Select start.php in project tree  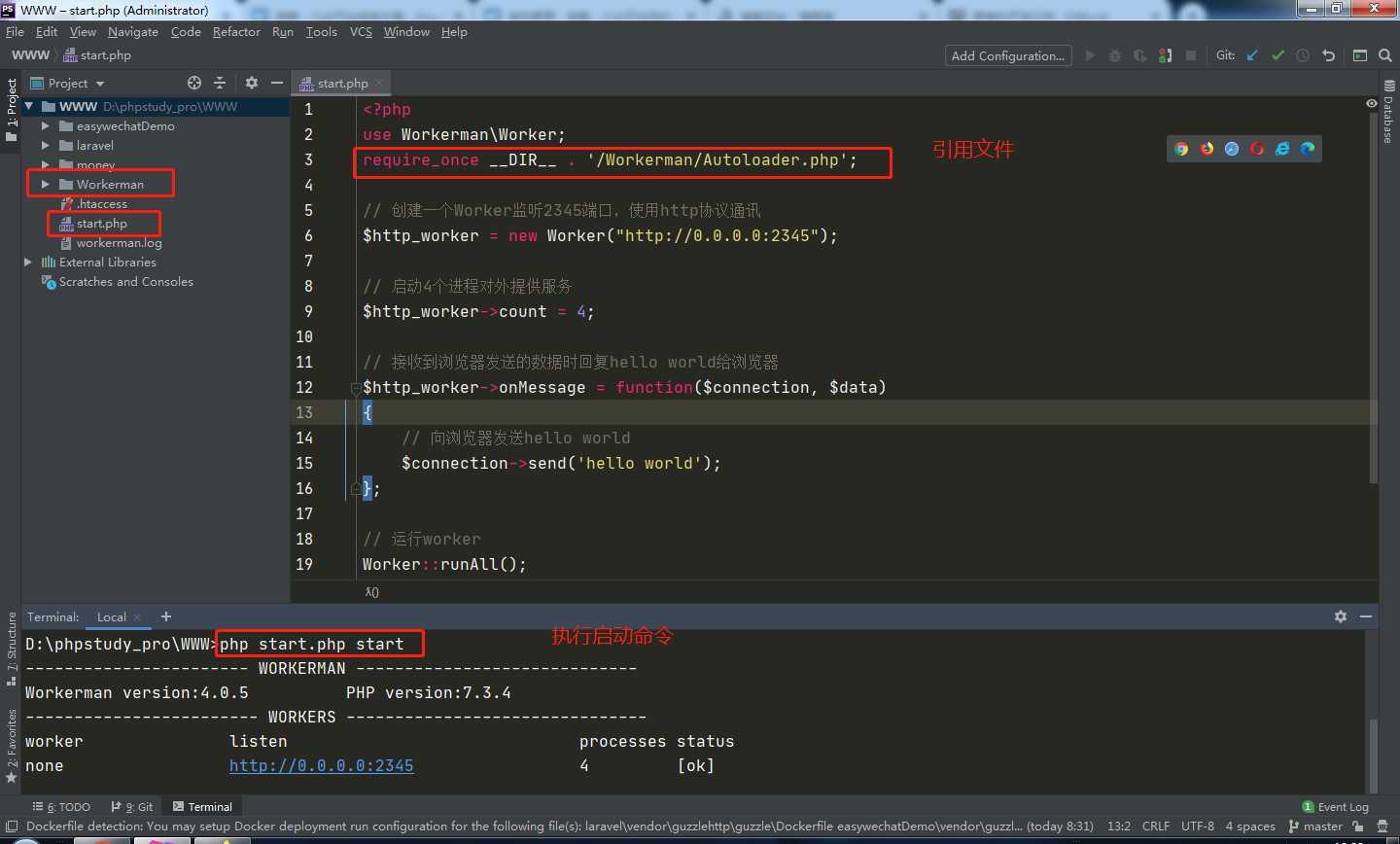coord(102,223)
